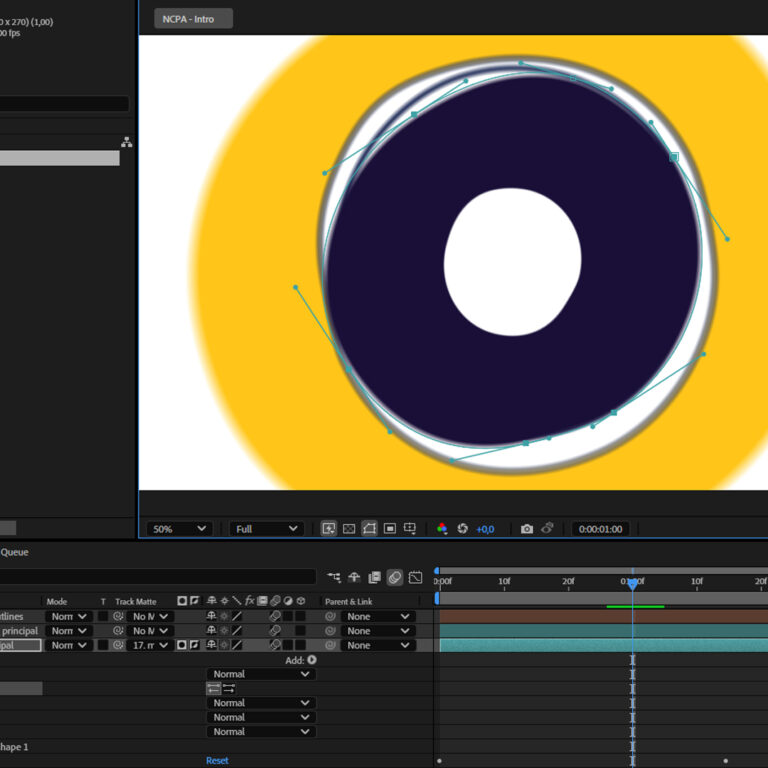Viewport: 768px width, 768px height.
Task: Enable the motion blur switch in timeline
Action: coord(395,578)
